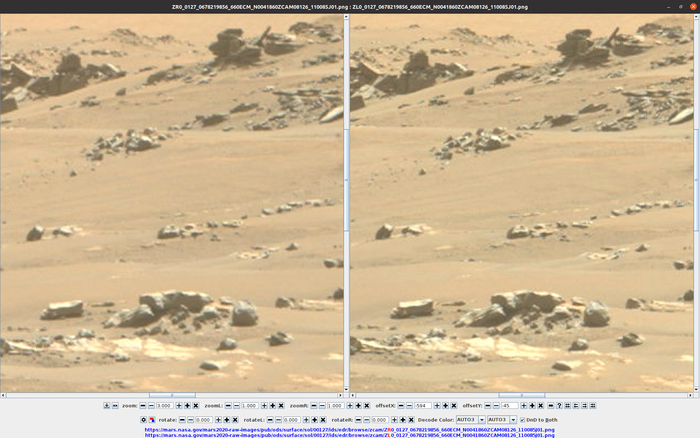The width and height of the screenshot is (700, 438).
Task: Click the offsetX value field
Action: click(x=422, y=405)
